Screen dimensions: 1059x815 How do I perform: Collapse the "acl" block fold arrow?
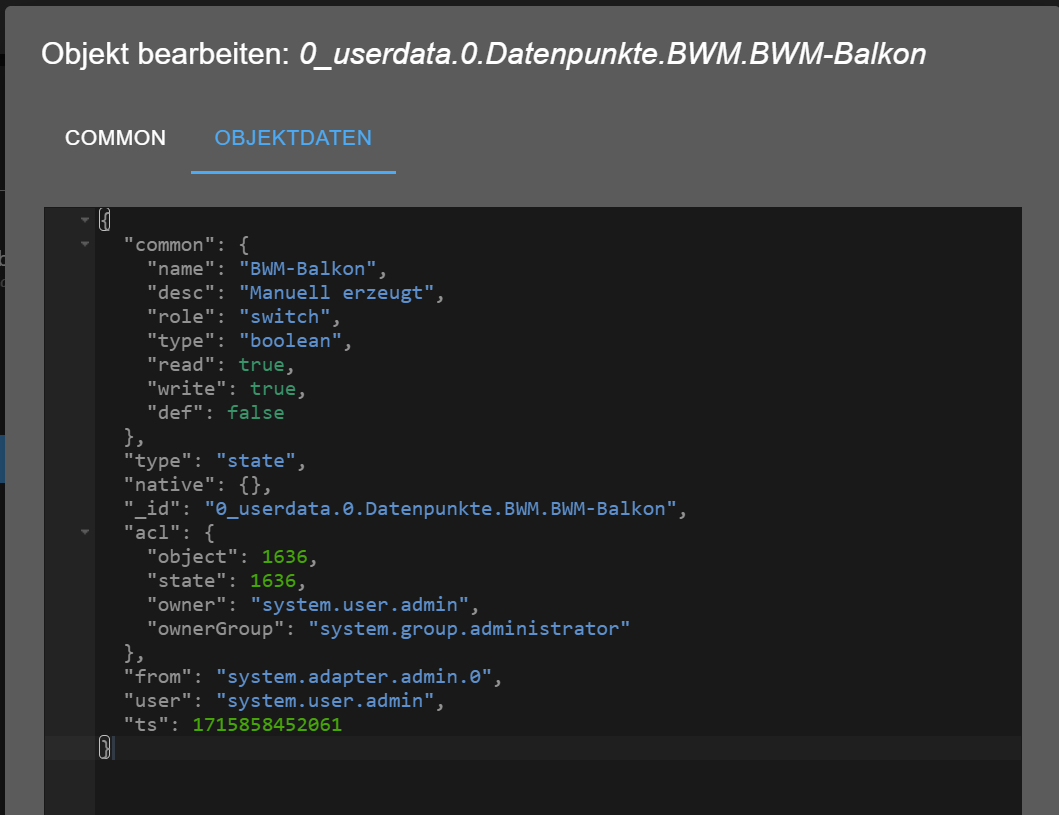pos(85,532)
